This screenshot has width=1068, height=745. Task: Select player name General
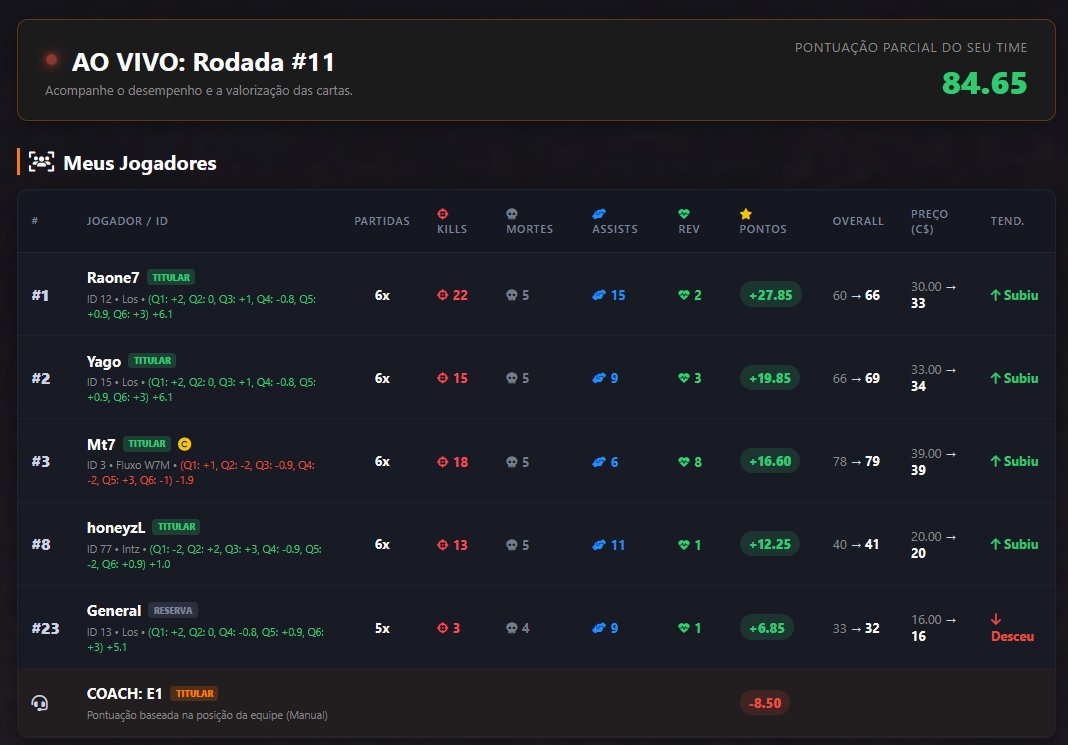pos(114,611)
